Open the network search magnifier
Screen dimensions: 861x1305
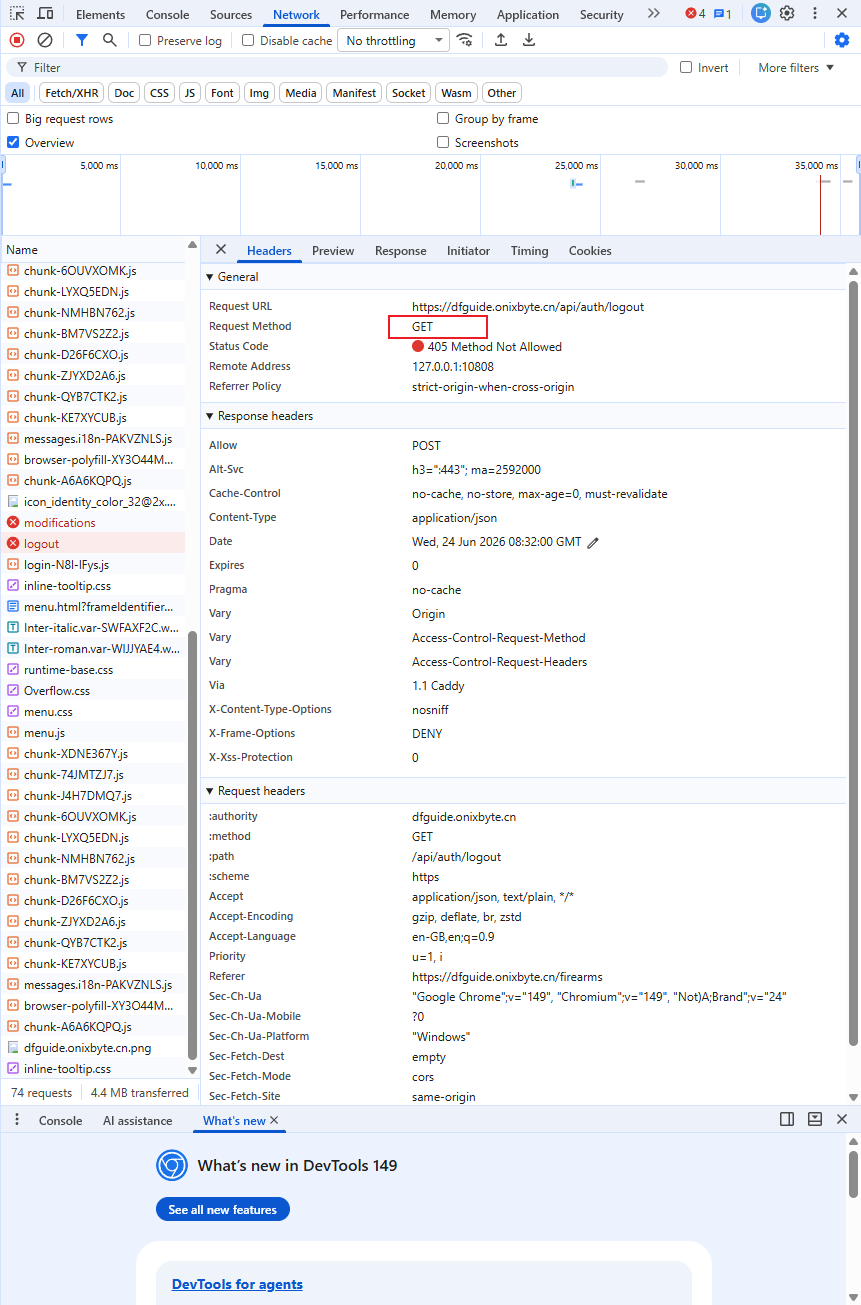coord(110,40)
